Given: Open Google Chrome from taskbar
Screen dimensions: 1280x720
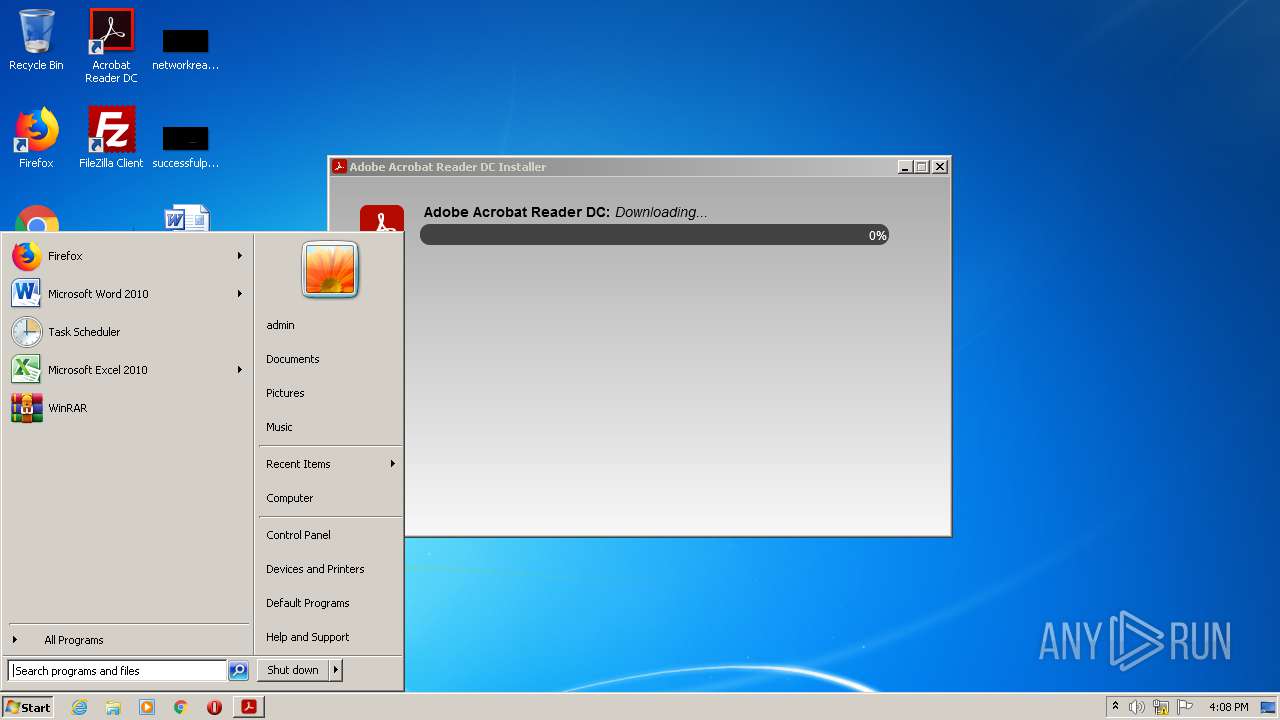Looking at the screenshot, I should (181, 707).
